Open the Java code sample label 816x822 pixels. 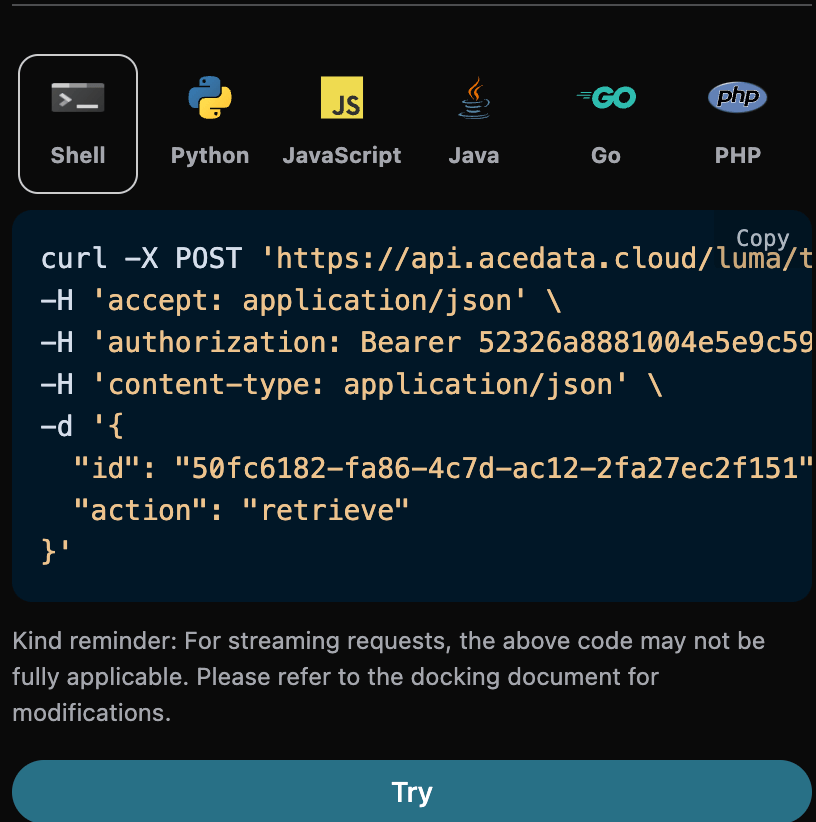tap(474, 155)
